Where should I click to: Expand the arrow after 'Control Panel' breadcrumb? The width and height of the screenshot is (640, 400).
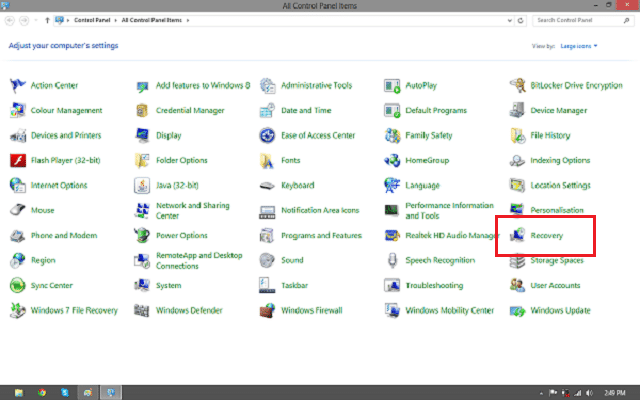pyautogui.click(x=116, y=20)
